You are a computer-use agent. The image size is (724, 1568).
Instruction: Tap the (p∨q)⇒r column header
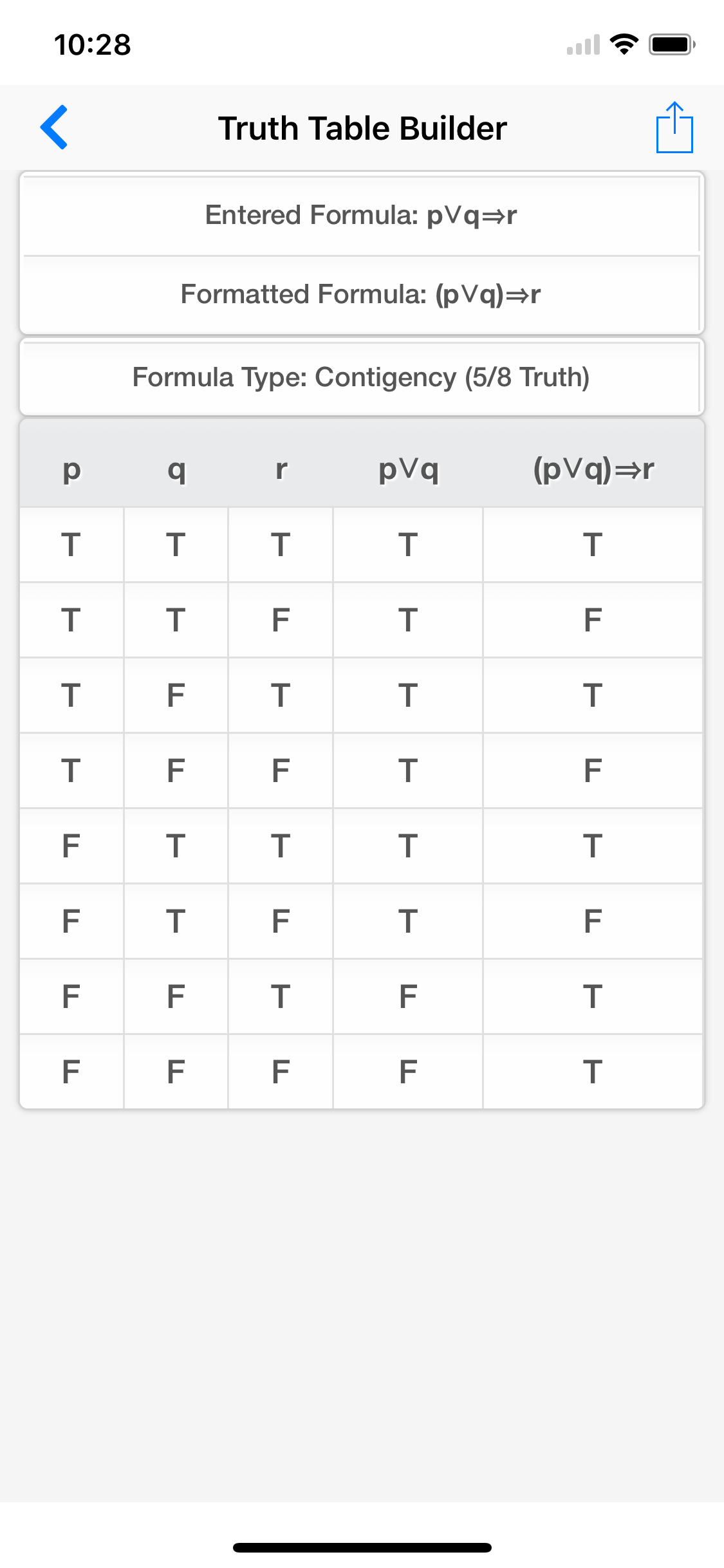click(593, 469)
